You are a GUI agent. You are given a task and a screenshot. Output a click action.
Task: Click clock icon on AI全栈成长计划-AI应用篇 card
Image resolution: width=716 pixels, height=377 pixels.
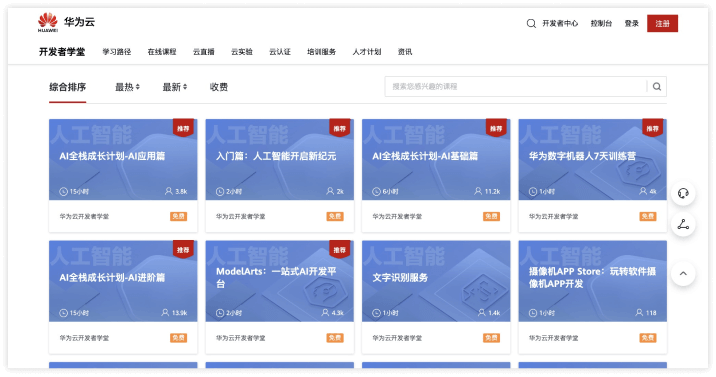coord(63,191)
